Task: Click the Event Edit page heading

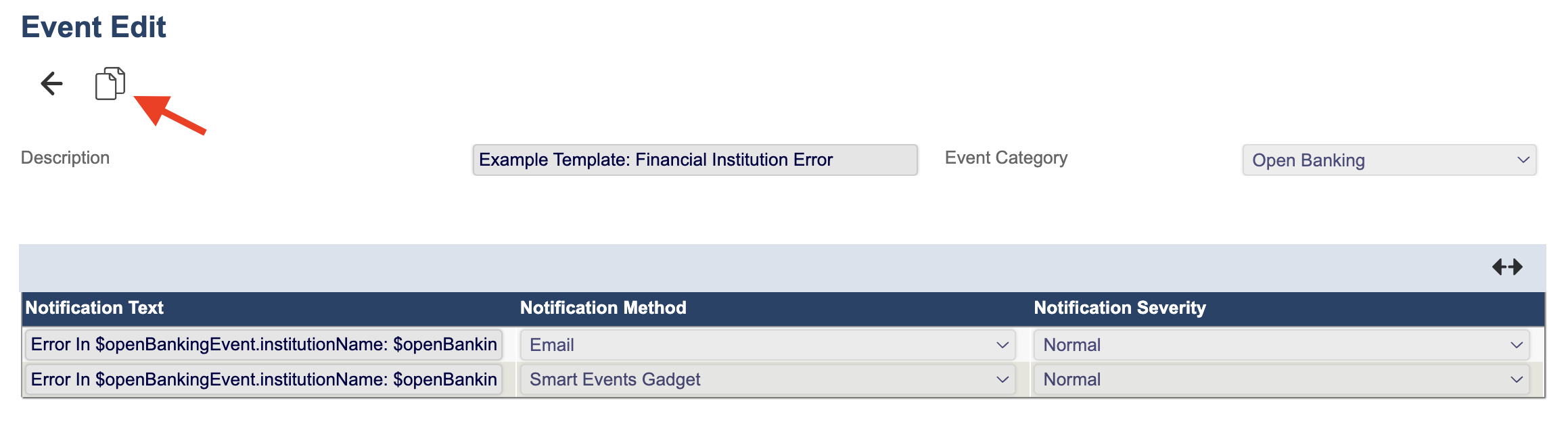Action: pyautogui.click(x=94, y=27)
